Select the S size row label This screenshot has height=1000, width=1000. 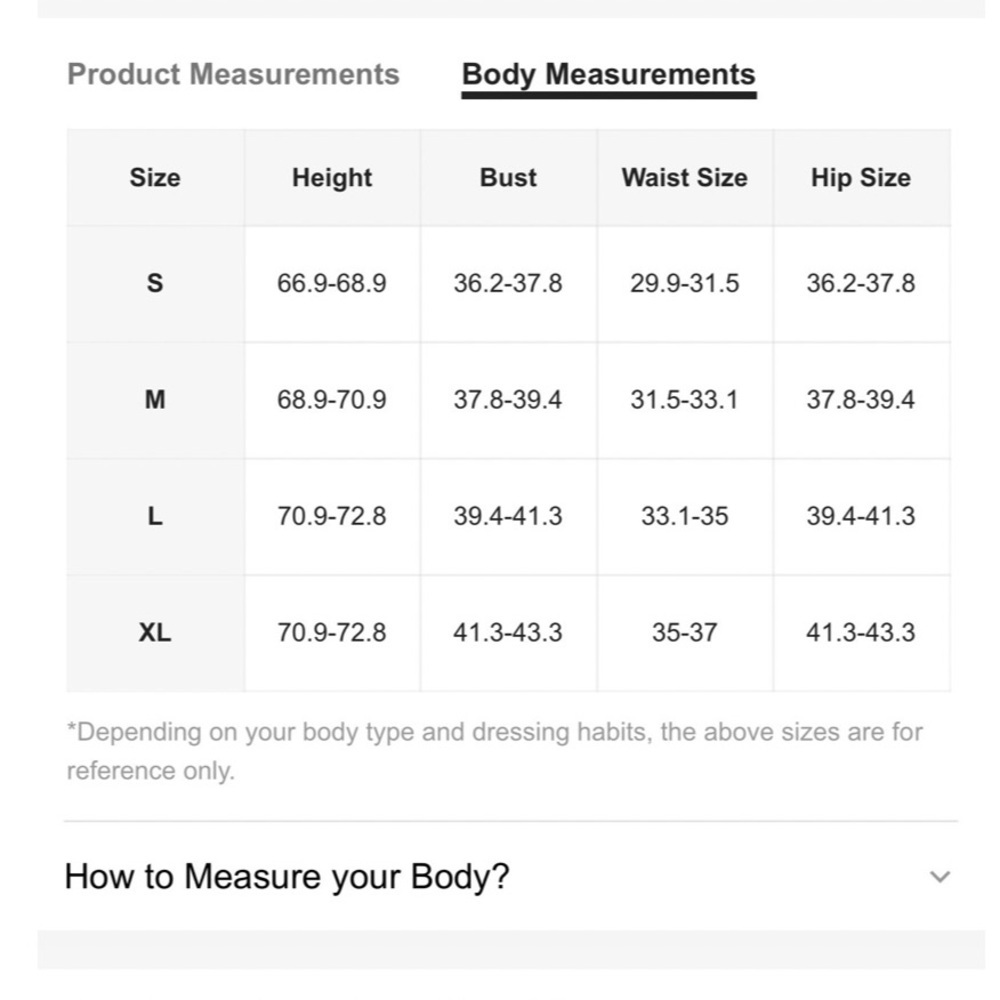pos(155,283)
